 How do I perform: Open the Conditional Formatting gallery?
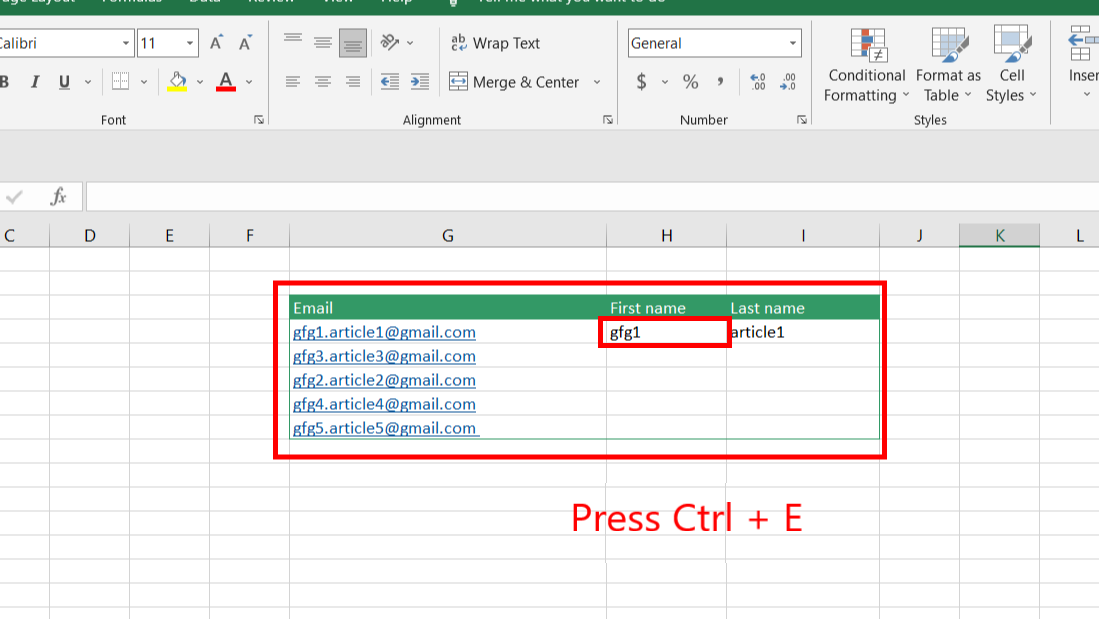pyautogui.click(x=866, y=70)
